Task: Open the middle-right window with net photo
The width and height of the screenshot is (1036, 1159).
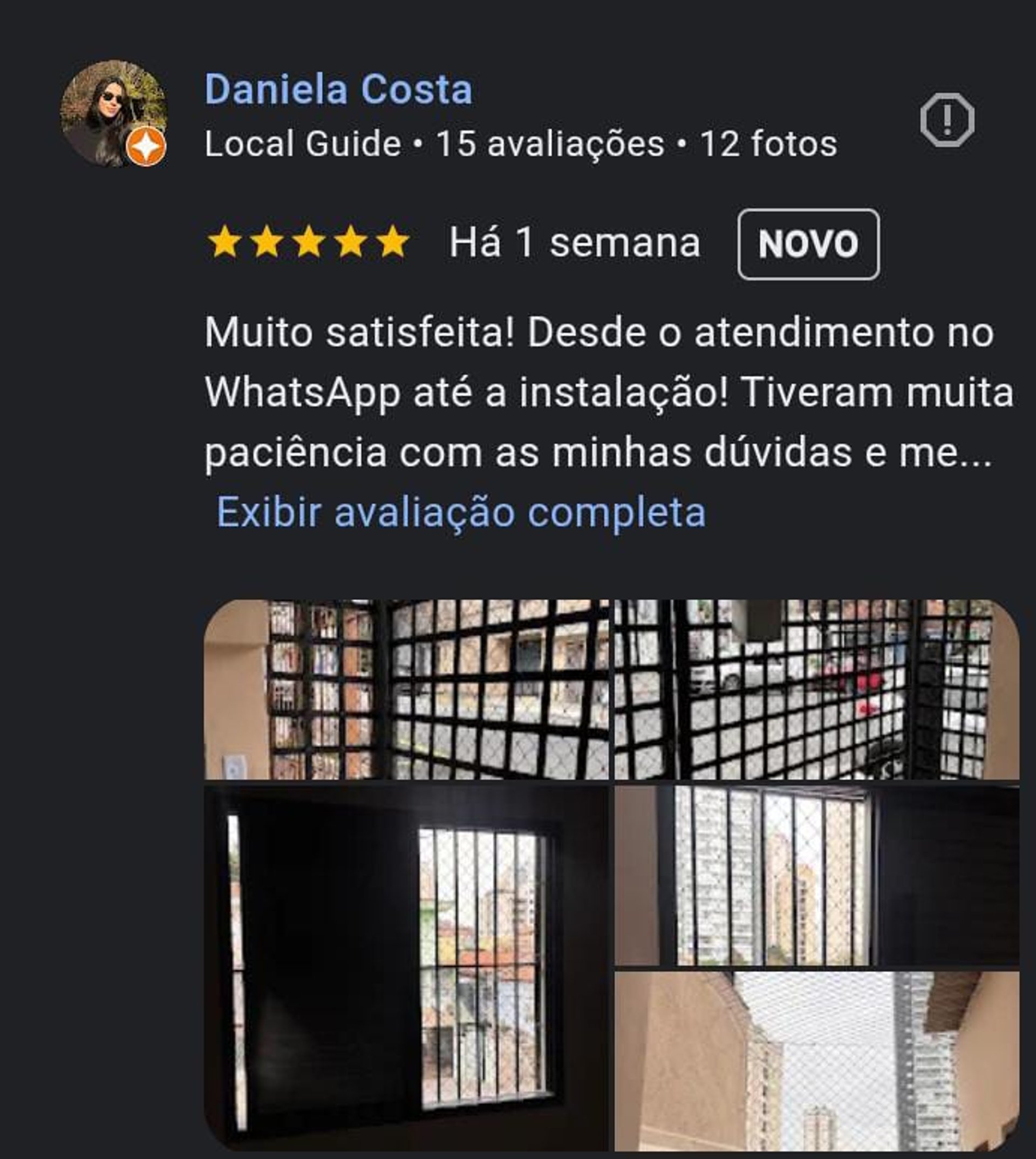Action: click(x=817, y=876)
